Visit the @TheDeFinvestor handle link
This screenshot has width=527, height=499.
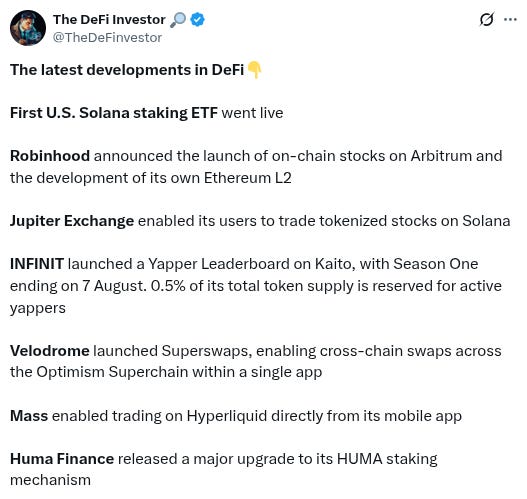[x=107, y=38]
